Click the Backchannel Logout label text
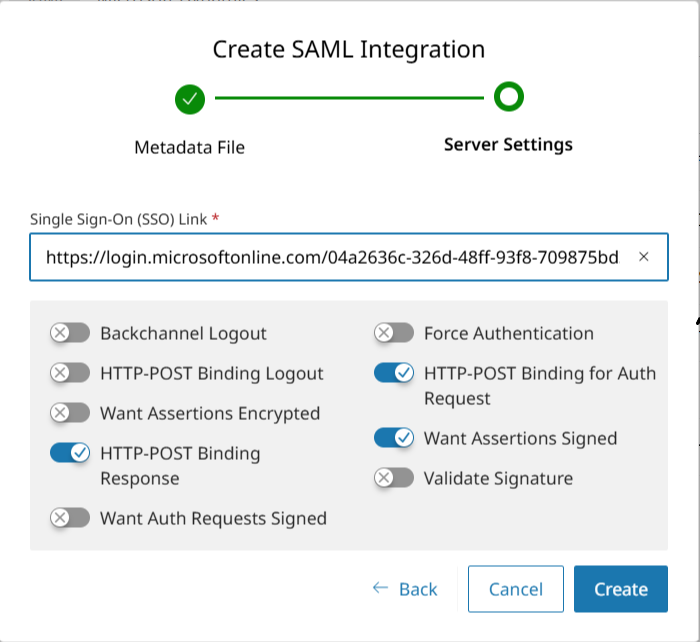The image size is (700, 642). [183, 334]
